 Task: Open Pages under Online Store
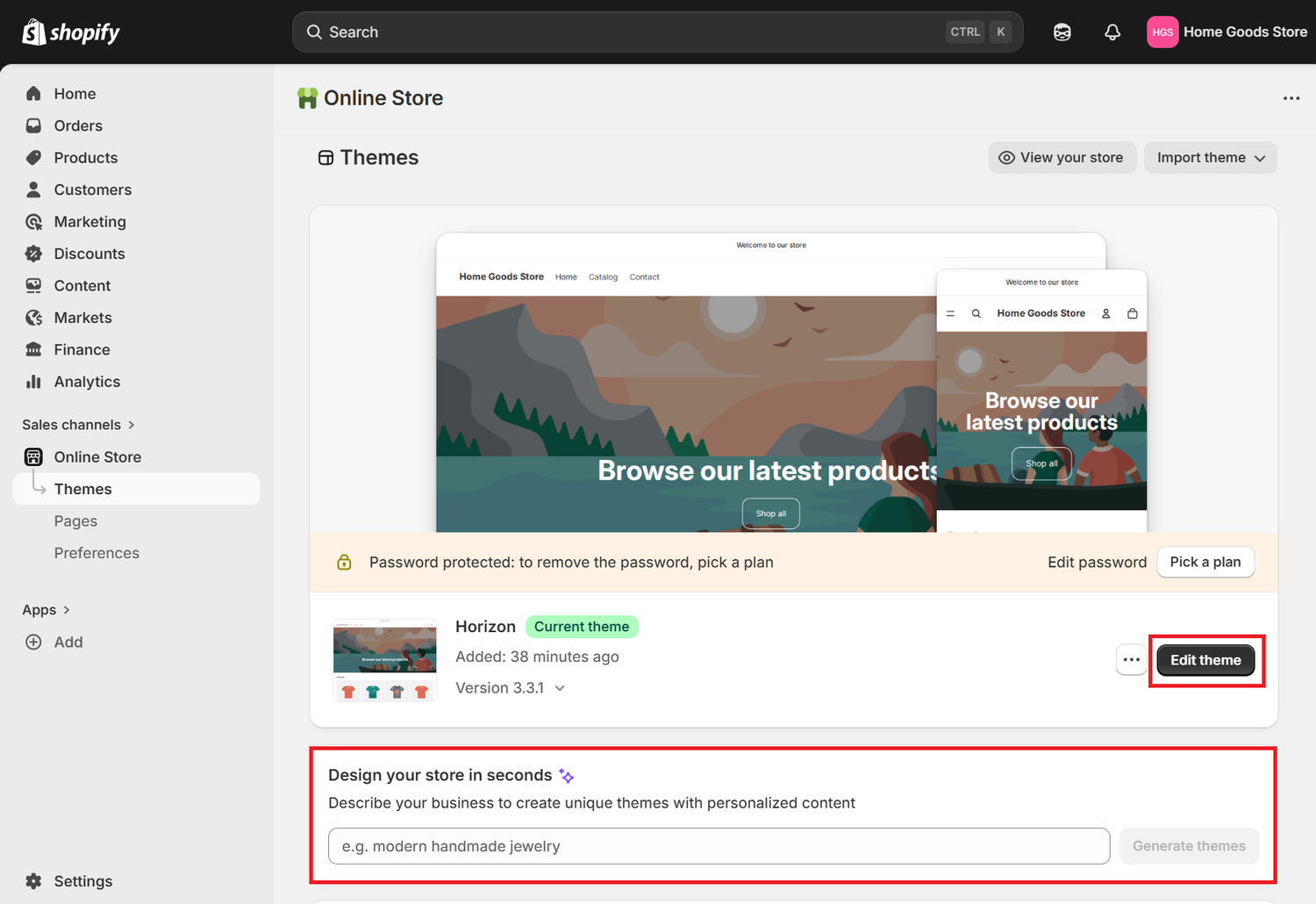75,521
